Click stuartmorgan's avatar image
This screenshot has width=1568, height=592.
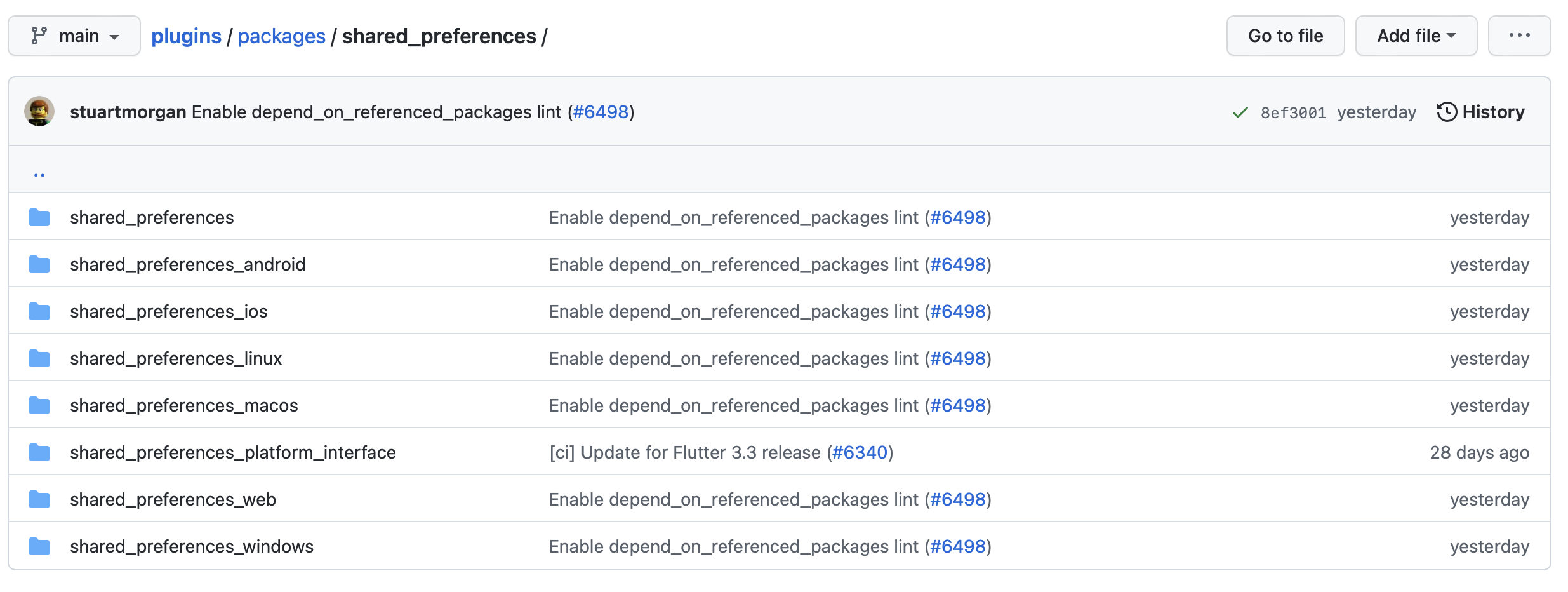point(39,112)
